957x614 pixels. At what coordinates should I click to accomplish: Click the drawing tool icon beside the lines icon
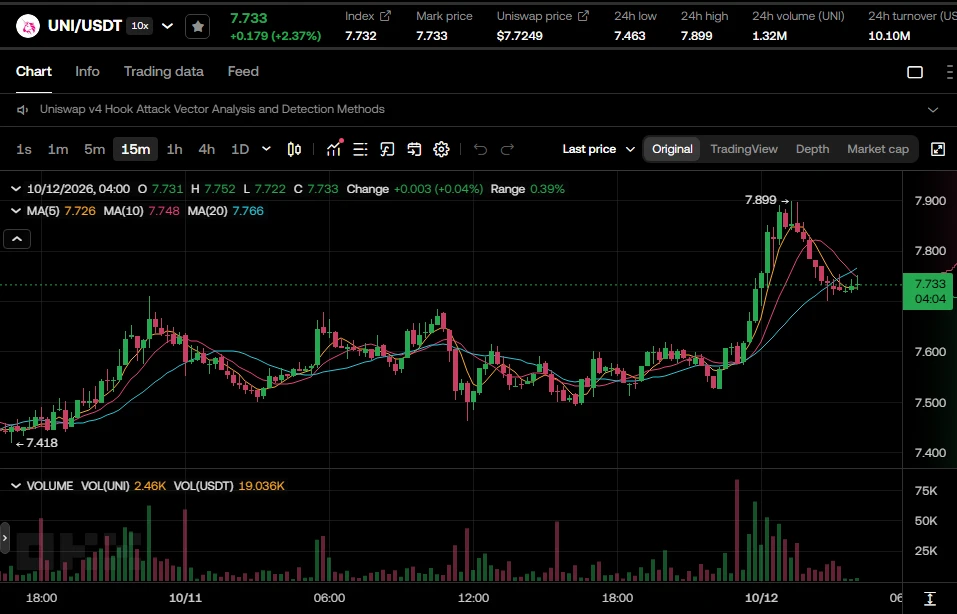point(387,149)
